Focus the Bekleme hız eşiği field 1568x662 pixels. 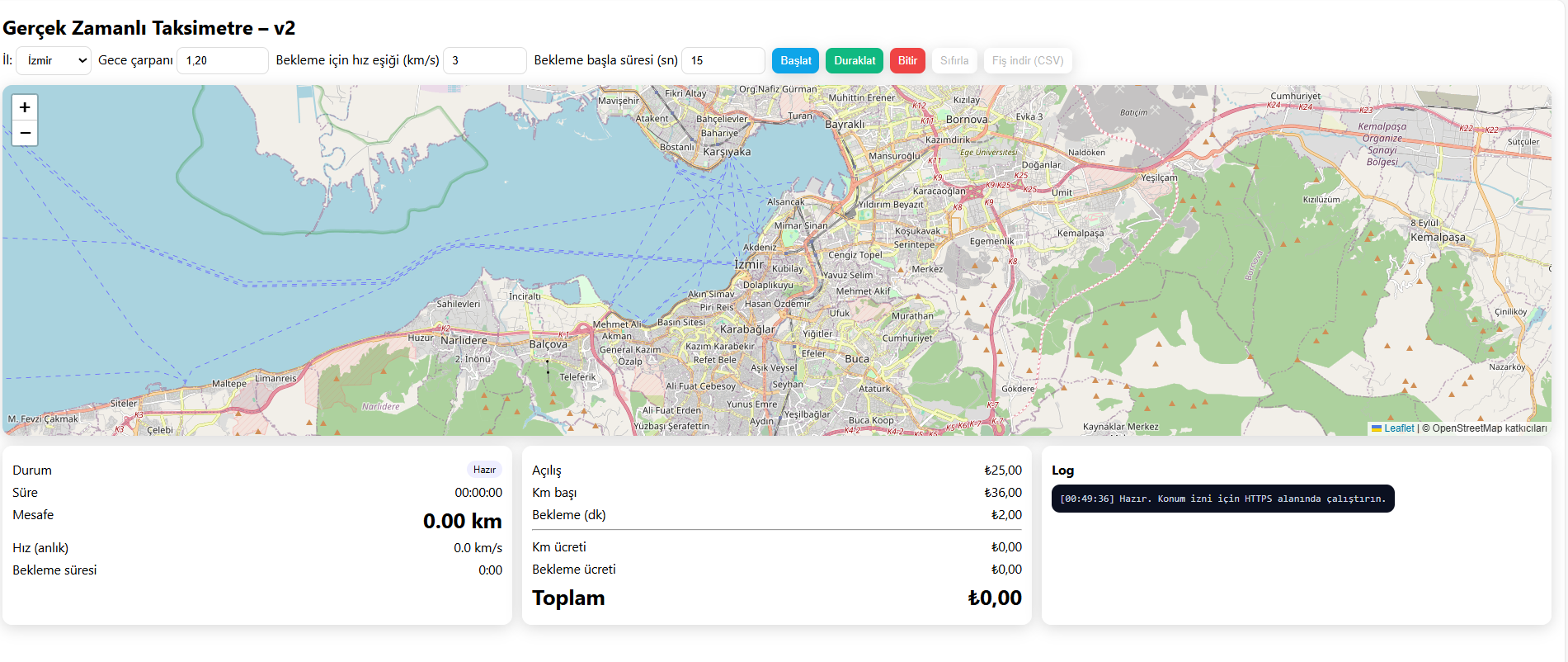(484, 60)
